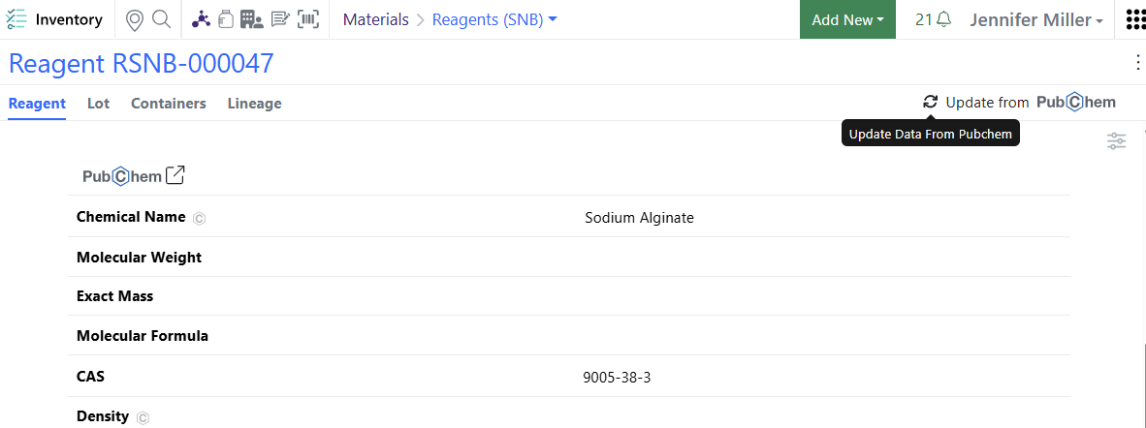Expand the Add New dropdown
The image size is (1146, 428).
[847, 20]
